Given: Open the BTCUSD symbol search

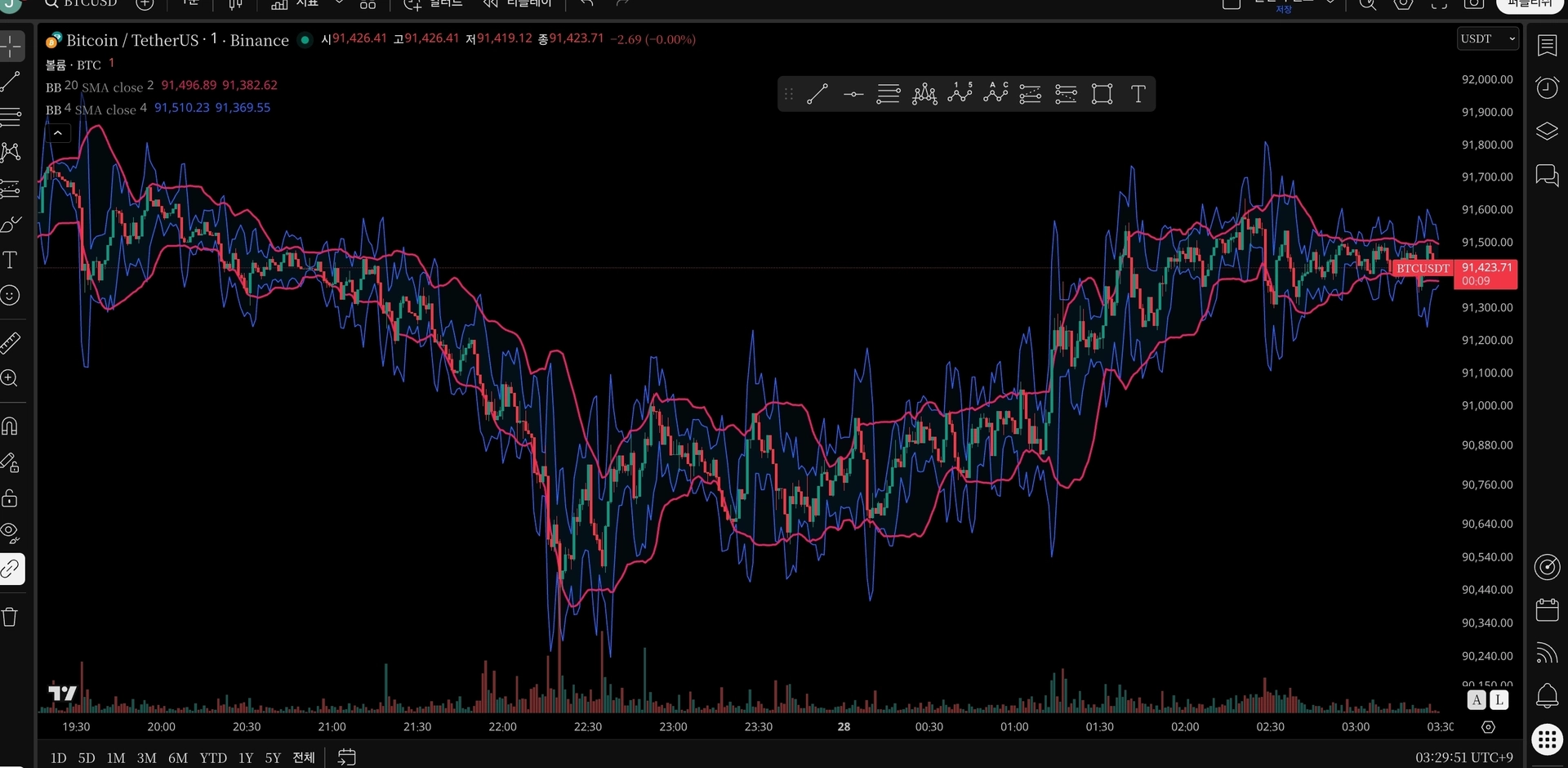Looking at the screenshot, I should point(81,4).
